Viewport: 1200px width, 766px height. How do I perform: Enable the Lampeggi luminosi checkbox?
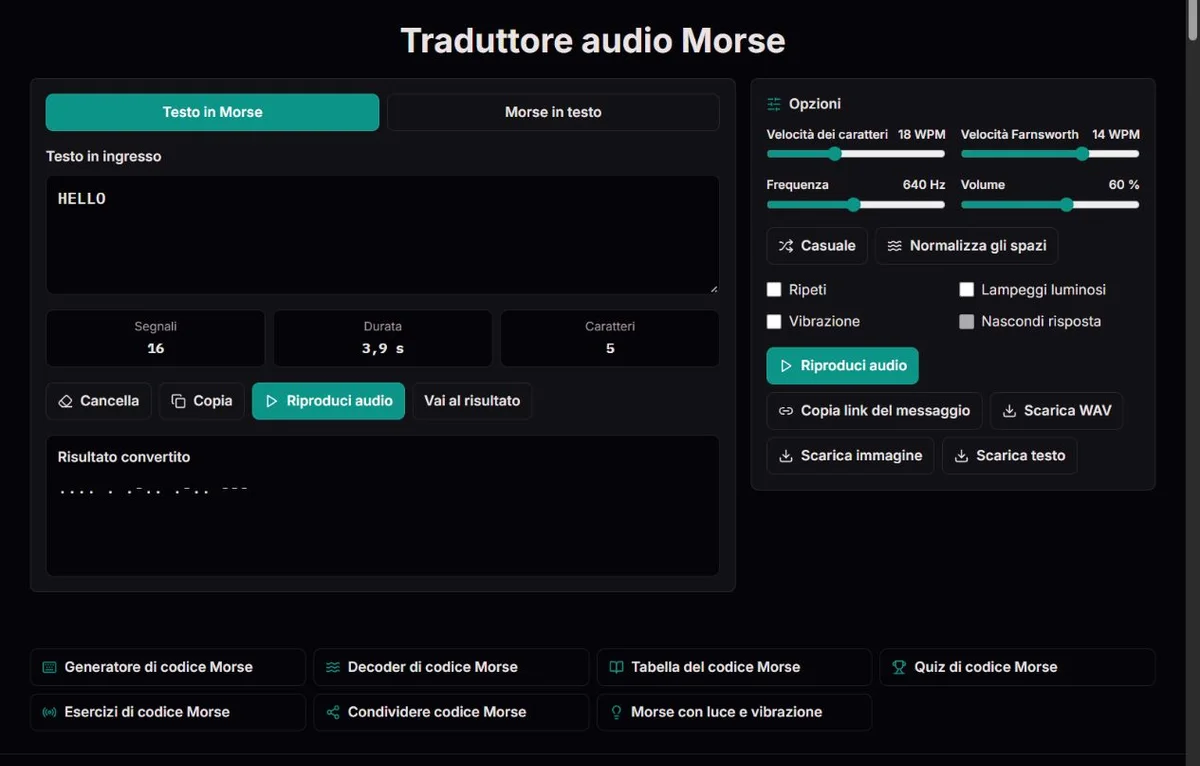pyautogui.click(x=967, y=290)
